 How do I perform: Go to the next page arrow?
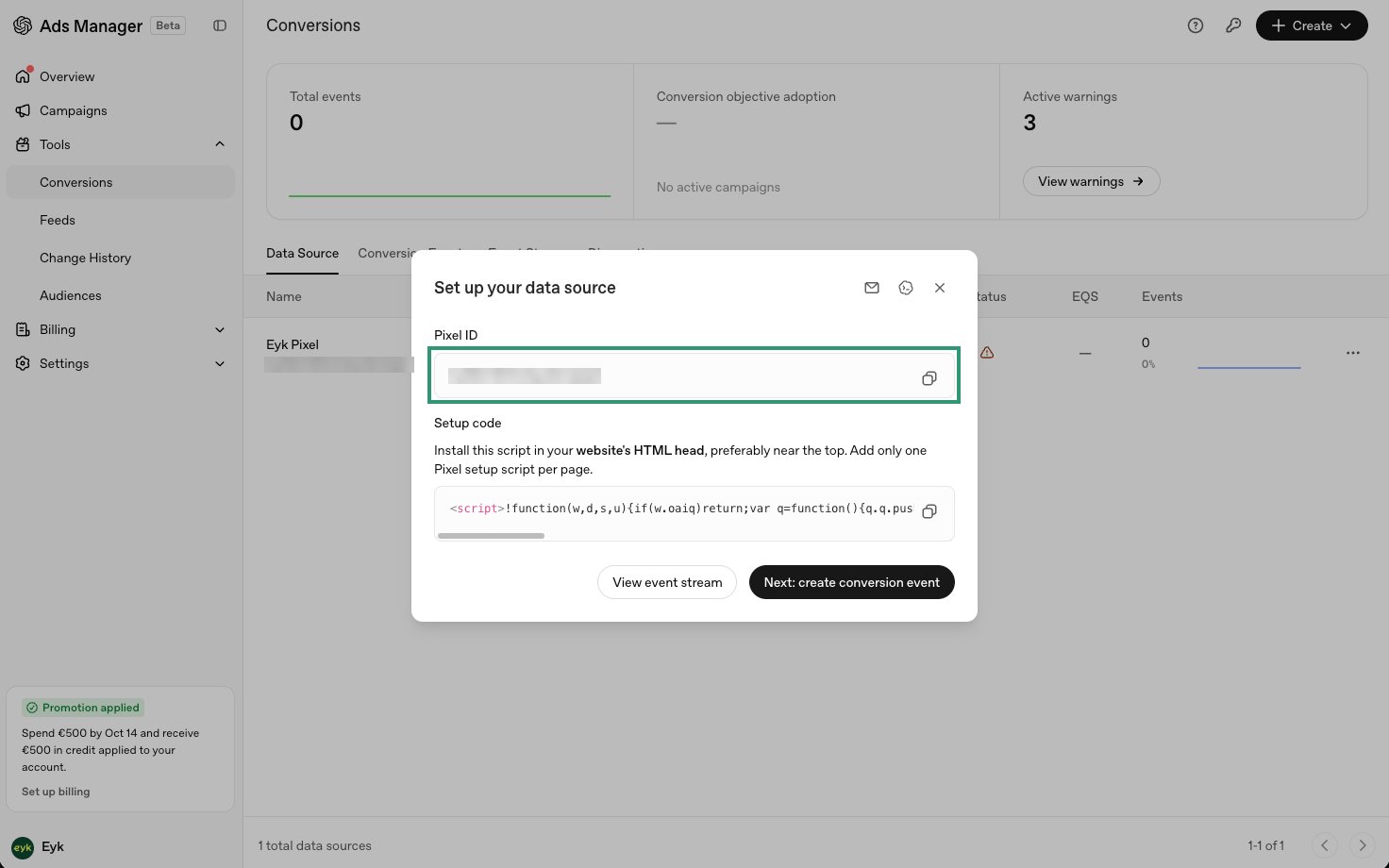tap(1363, 845)
